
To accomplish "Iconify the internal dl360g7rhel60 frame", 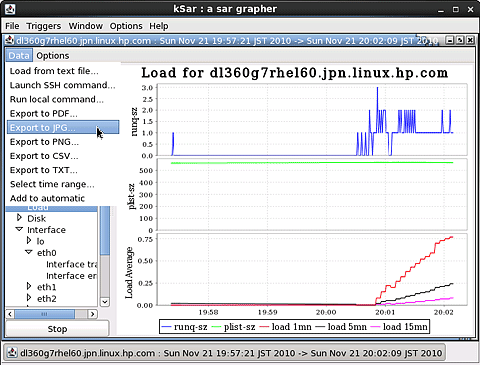I will [x=450, y=40].
